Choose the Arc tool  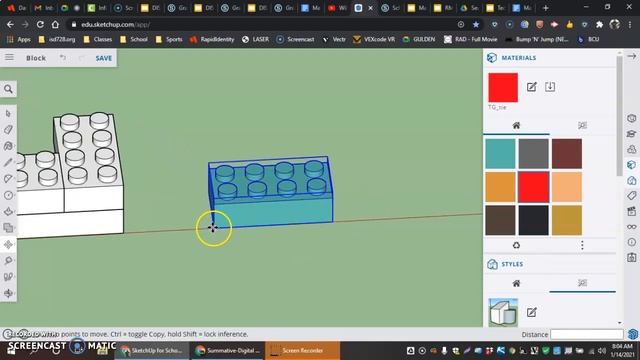pyautogui.click(x=8, y=179)
